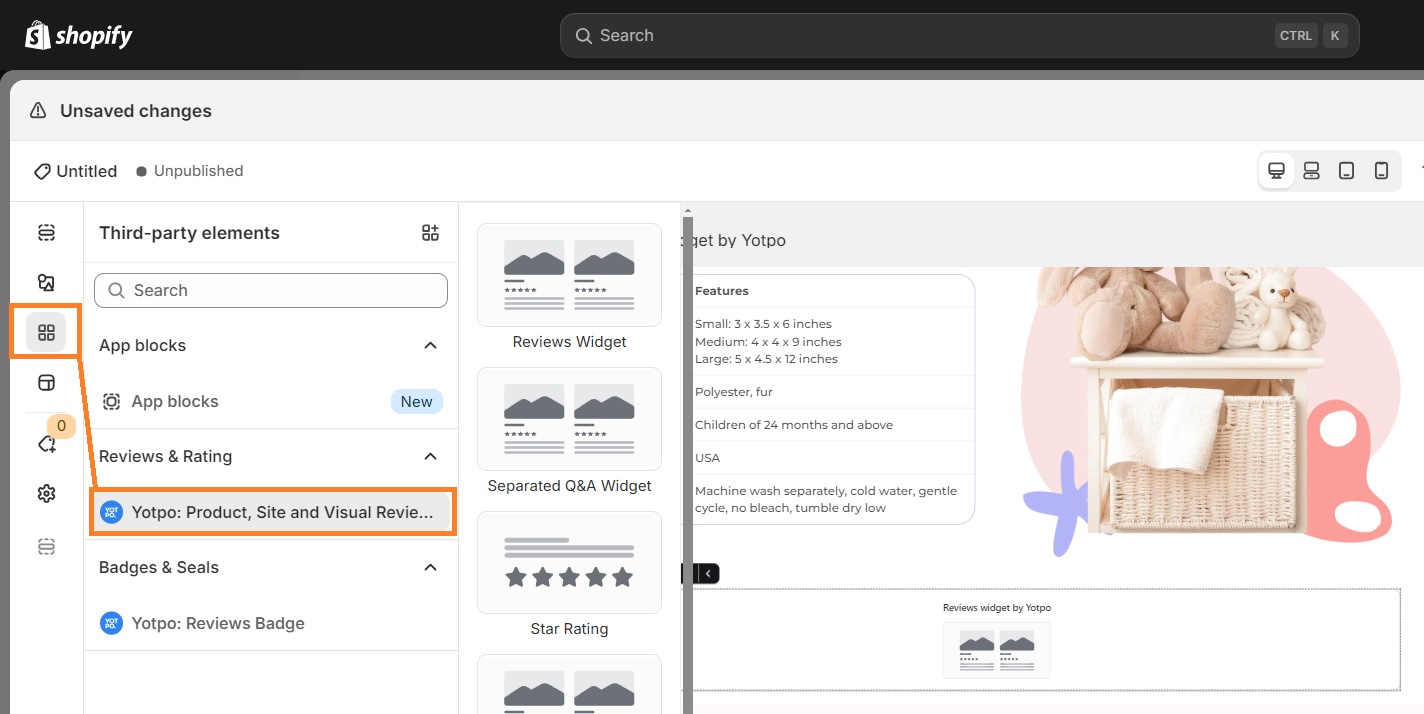Open Settings via the gear icon in sidebar
Image resolution: width=1424 pixels, height=714 pixels.
coord(46,493)
